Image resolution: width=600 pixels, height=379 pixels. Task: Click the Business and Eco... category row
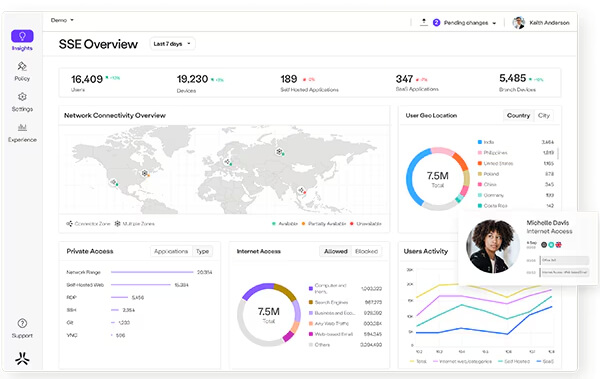click(345, 313)
